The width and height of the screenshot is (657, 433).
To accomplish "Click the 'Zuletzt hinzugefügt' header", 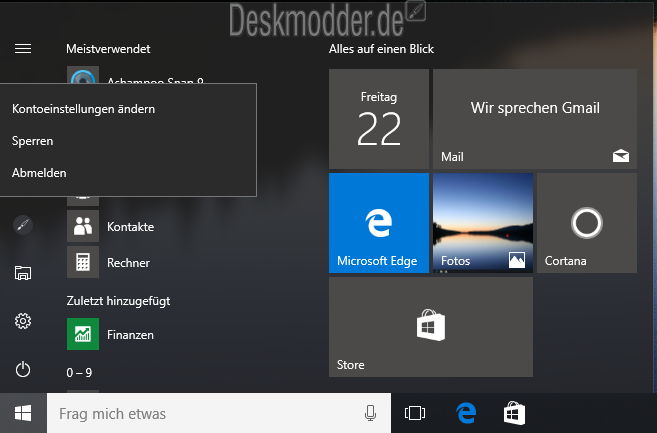I will coord(118,301).
